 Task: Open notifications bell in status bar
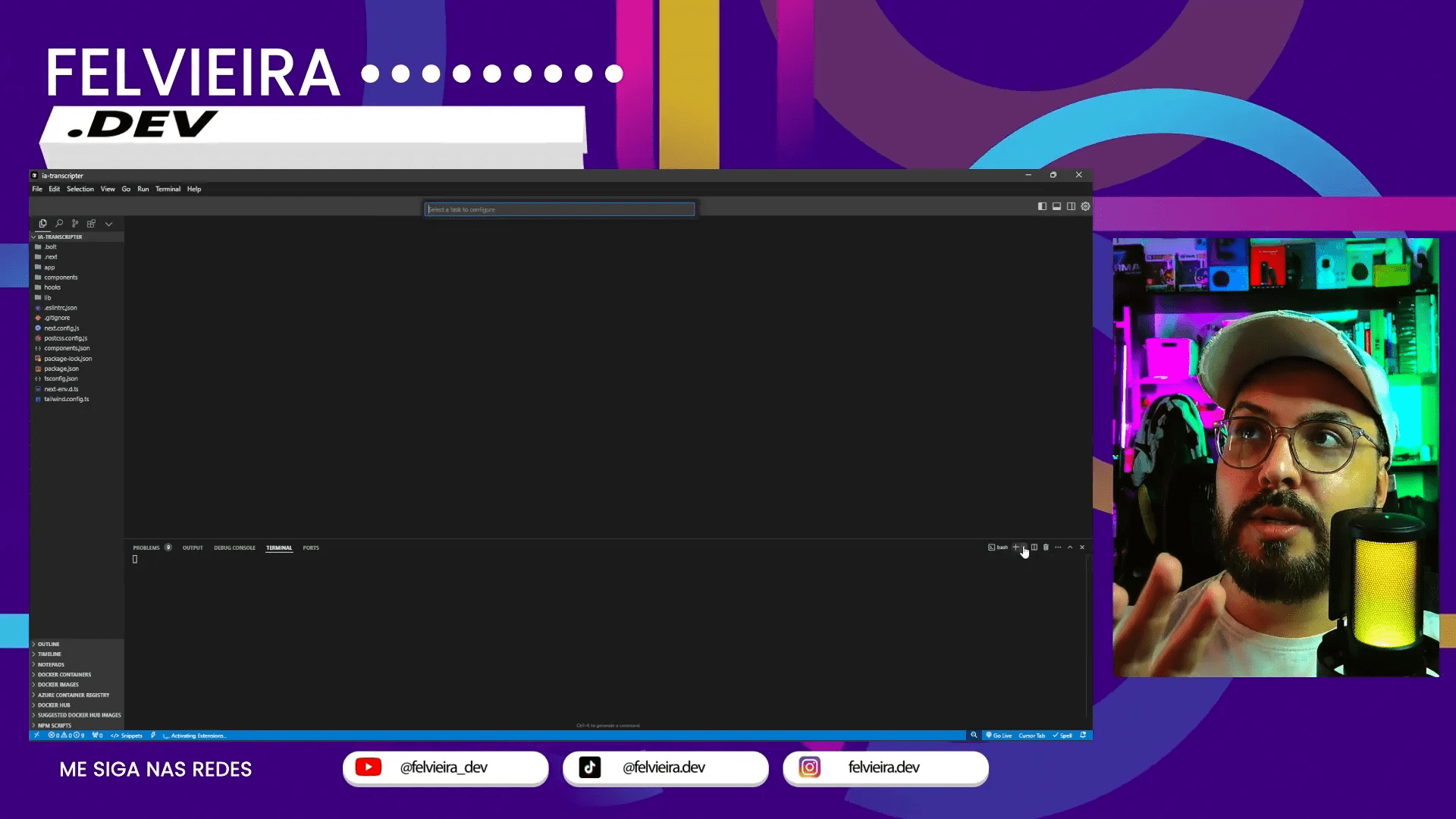[1083, 736]
